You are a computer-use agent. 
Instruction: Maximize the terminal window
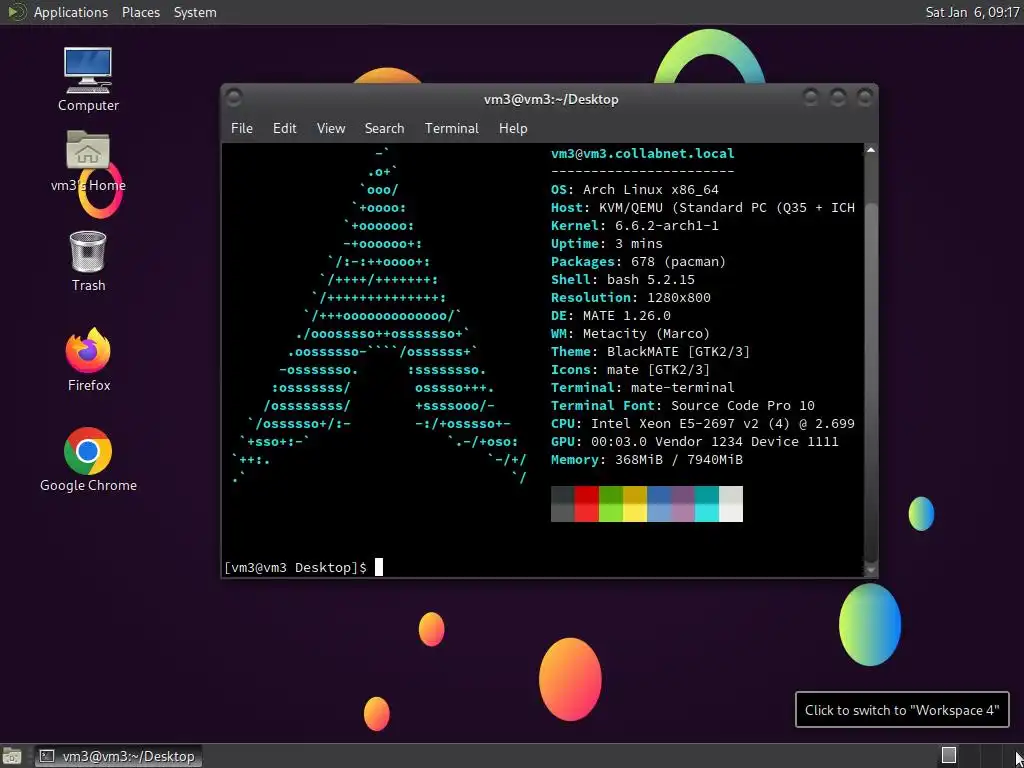(838, 98)
